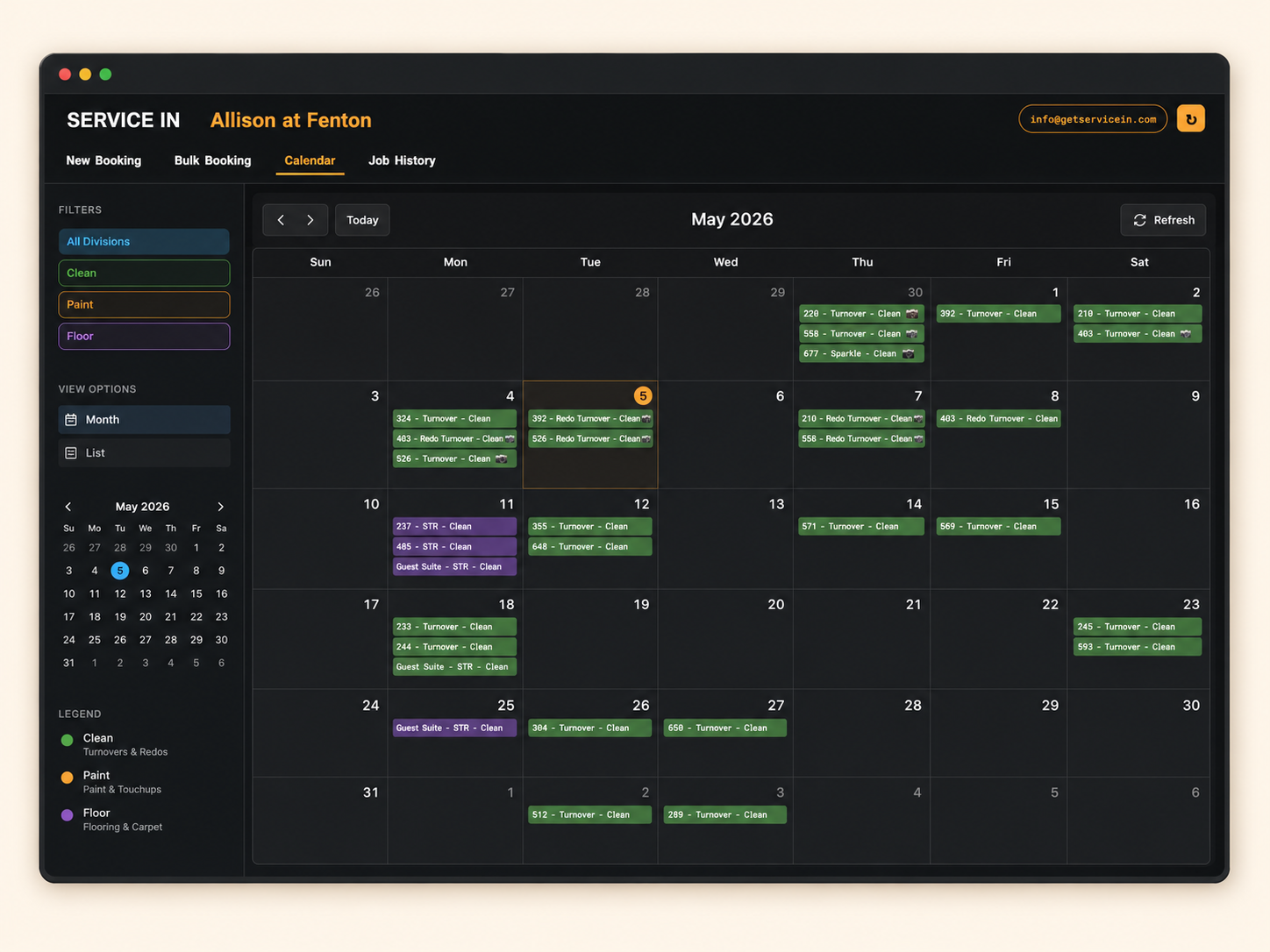
Task: Open 403 - Redo Turnover on Friday May 8
Action: (998, 419)
